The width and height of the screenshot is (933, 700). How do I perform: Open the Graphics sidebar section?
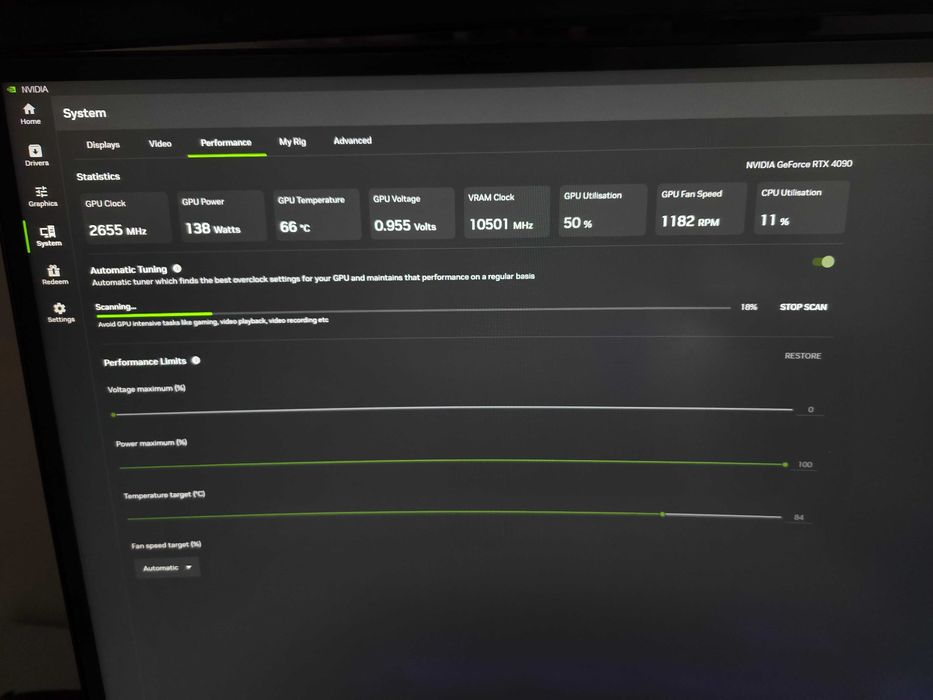pos(42,196)
